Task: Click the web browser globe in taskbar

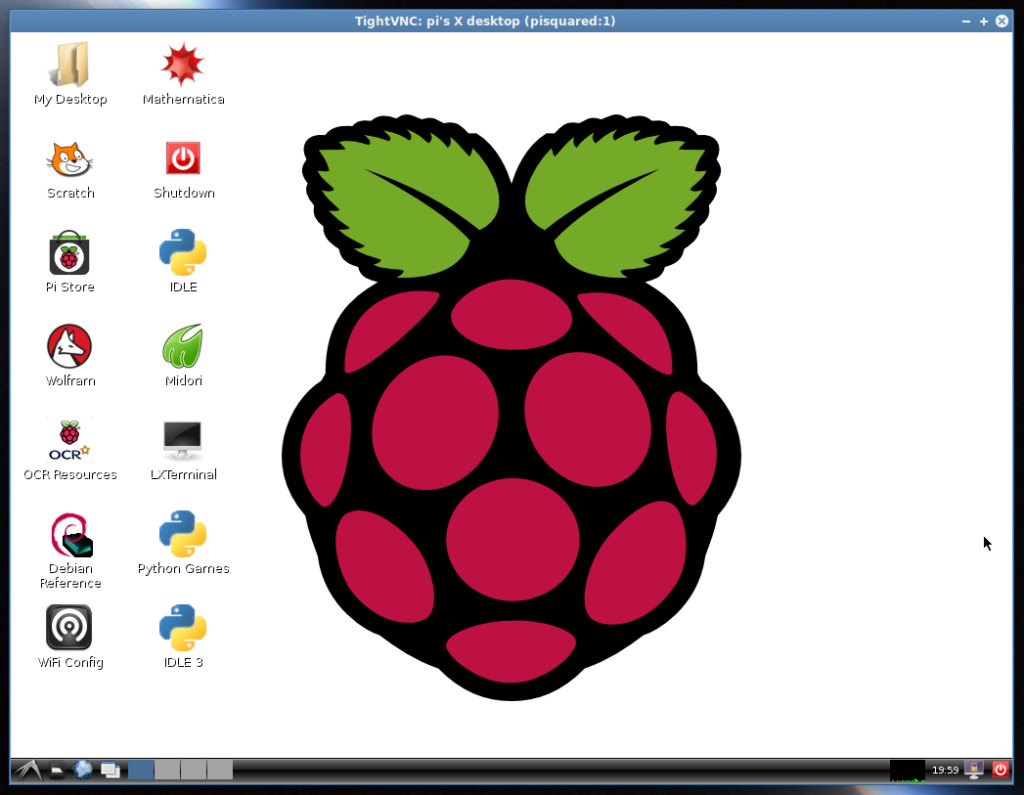Action: click(84, 769)
